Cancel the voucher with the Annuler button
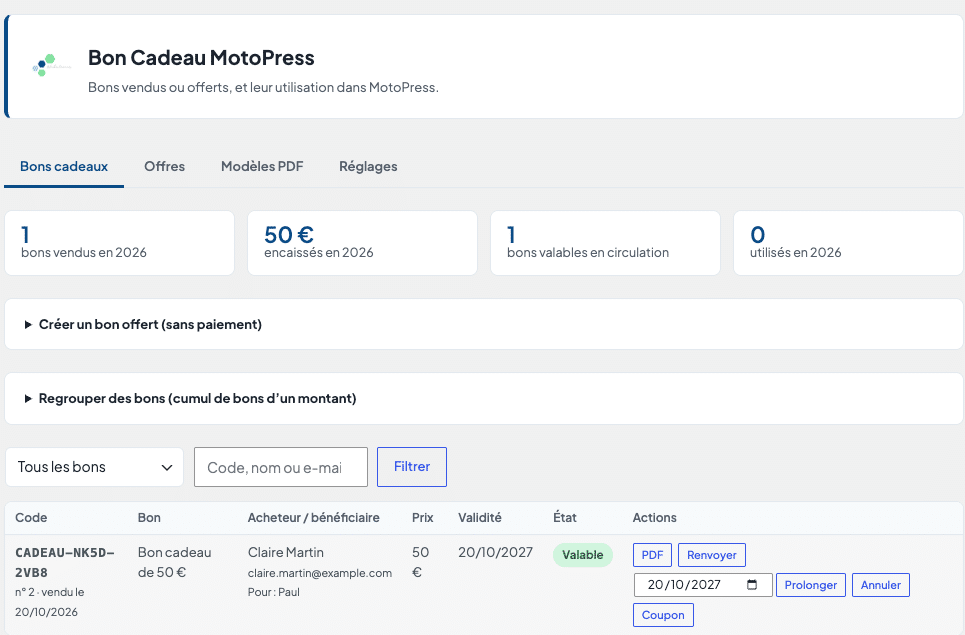Image resolution: width=965 pixels, height=635 pixels. 881,585
